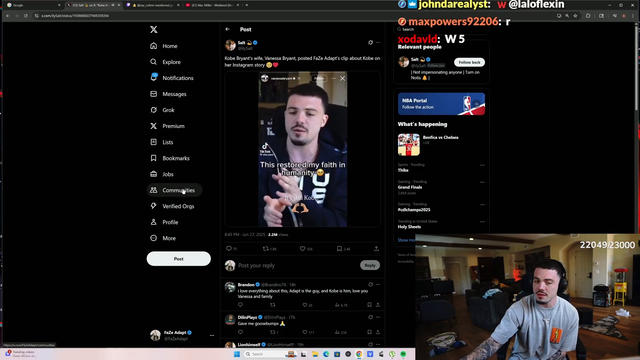The height and width of the screenshot is (360, 640).
Task: Play the embedded video of the post
Action: pyautogui.click(x=302, y=149)
